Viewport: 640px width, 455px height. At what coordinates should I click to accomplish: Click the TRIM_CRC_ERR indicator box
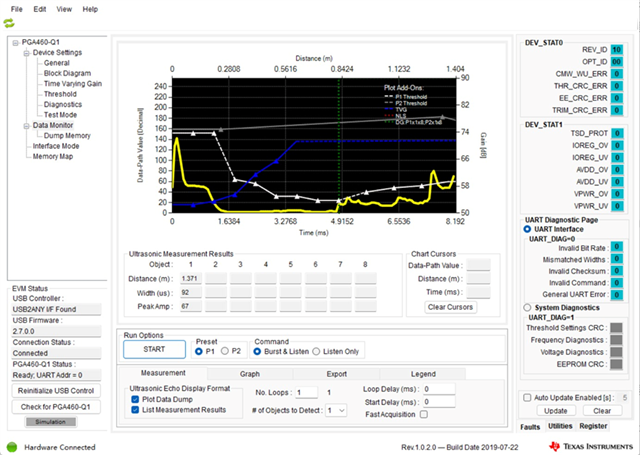pos(617,110)
